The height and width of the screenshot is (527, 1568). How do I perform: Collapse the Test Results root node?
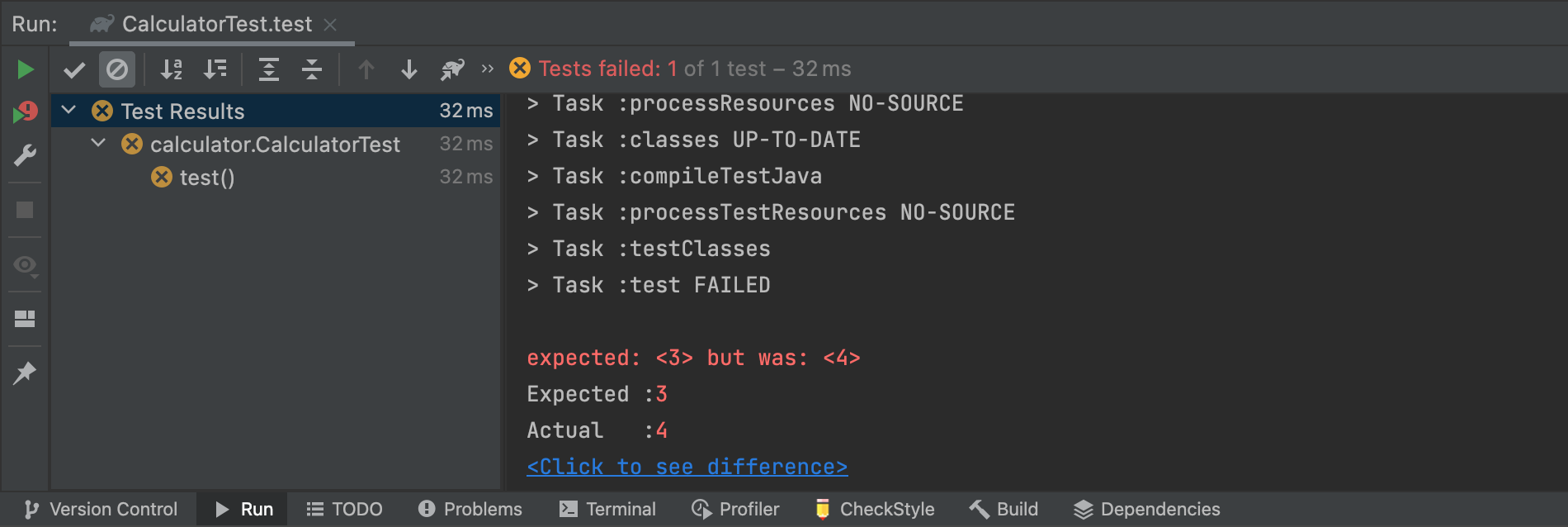[69, 110]
